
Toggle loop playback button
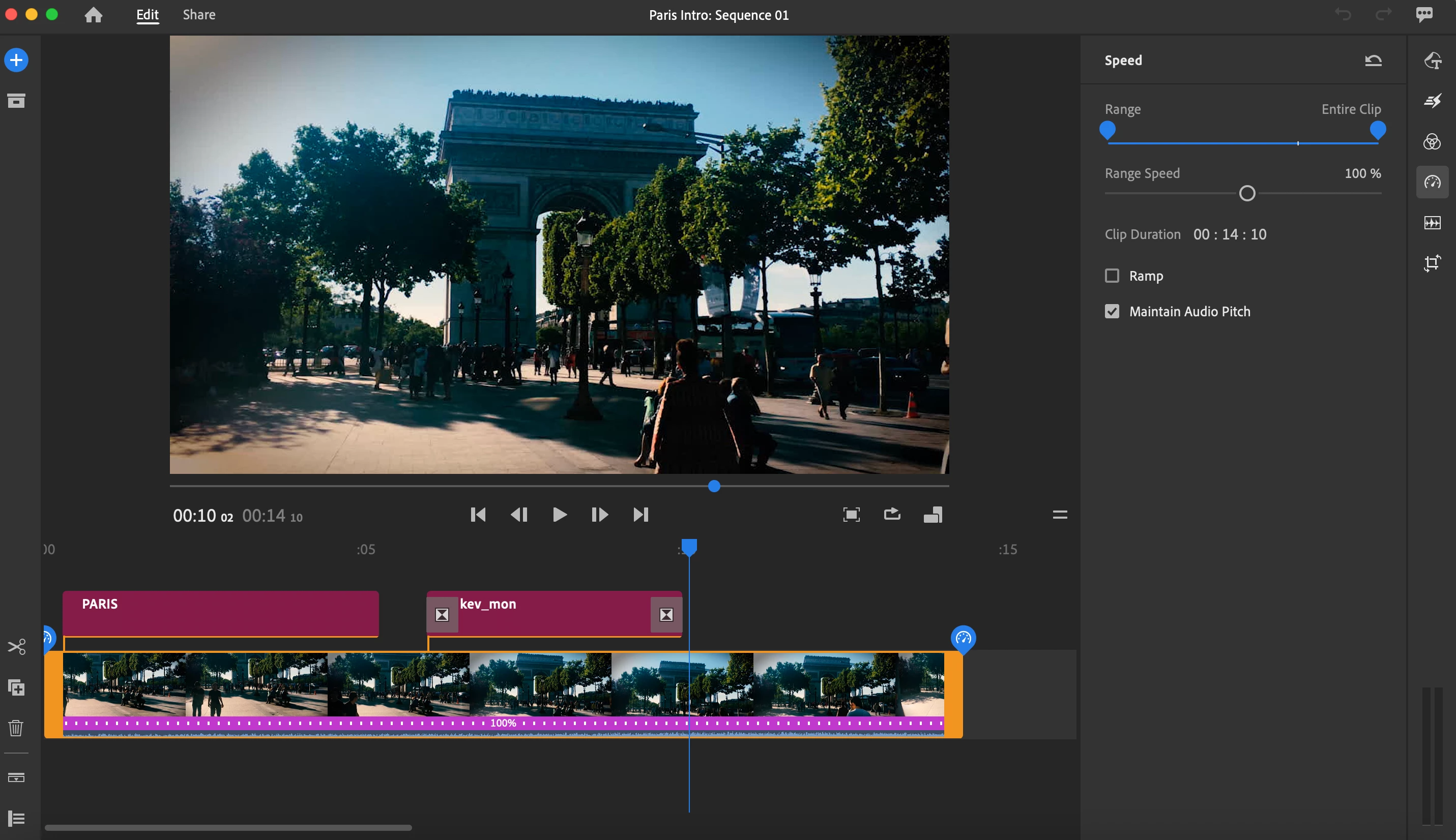click(892, 514)
